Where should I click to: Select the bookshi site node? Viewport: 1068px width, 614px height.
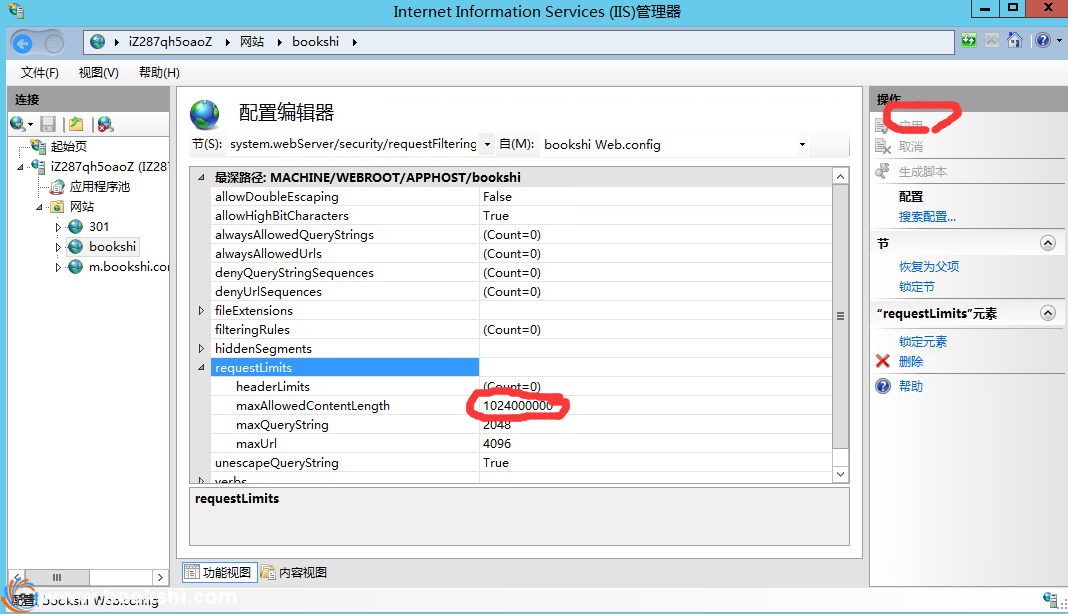[112, 247]
